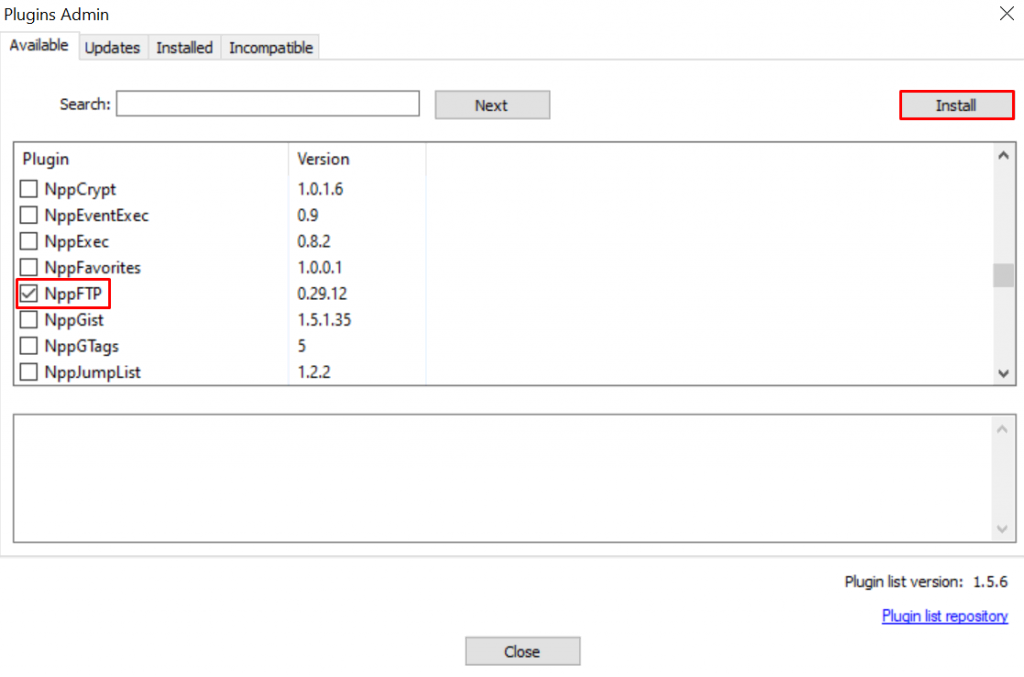Tick the NppExec checkbox
Image resolution: width=1024 pixels, height=677 pixels.
(29, 241)
